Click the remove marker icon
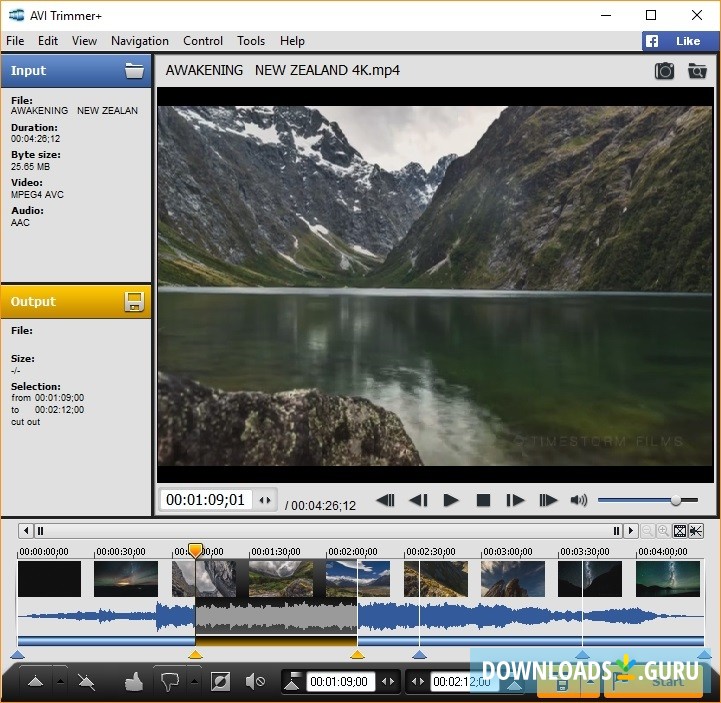 coord(87,682)
